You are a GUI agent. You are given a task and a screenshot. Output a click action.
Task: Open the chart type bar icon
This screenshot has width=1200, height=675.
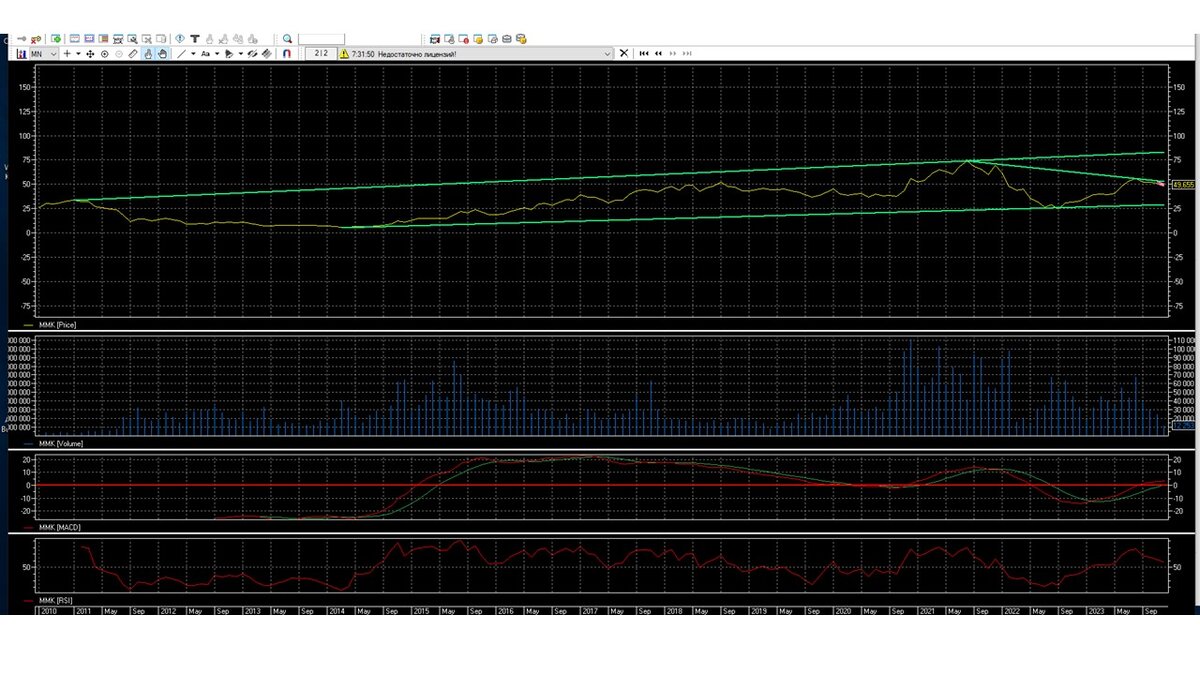pos(21,53)
